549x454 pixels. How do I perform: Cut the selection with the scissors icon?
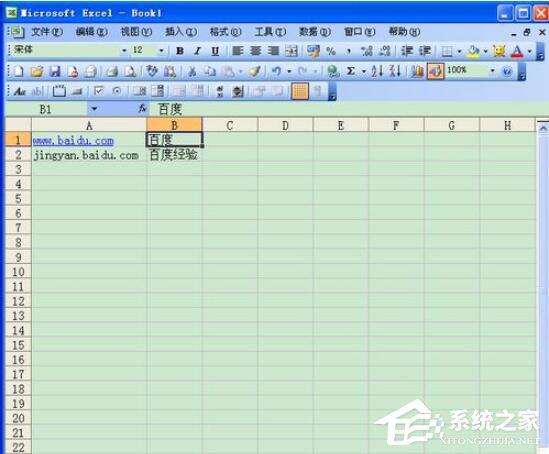(192, 71)
